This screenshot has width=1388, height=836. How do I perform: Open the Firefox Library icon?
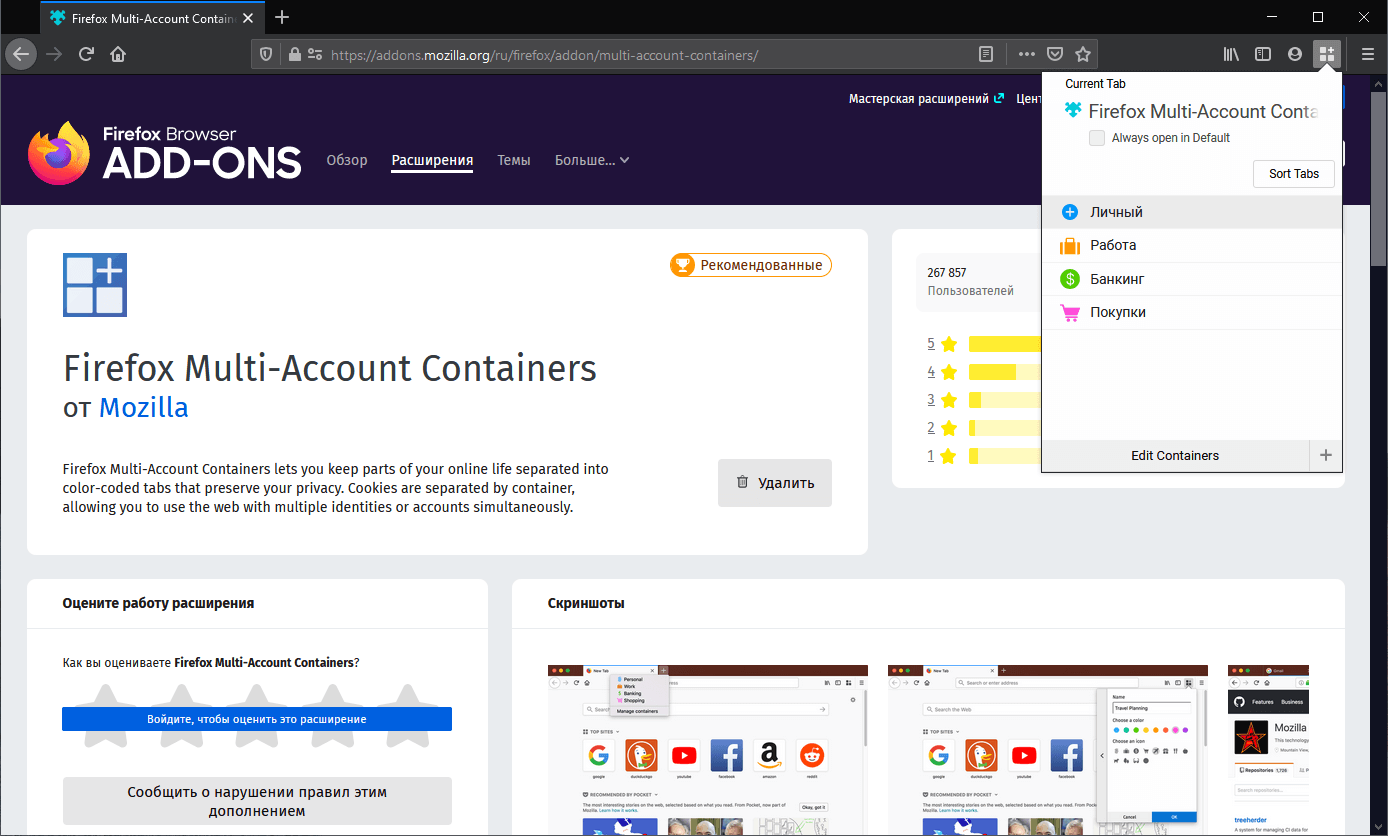pos(1231,54)
